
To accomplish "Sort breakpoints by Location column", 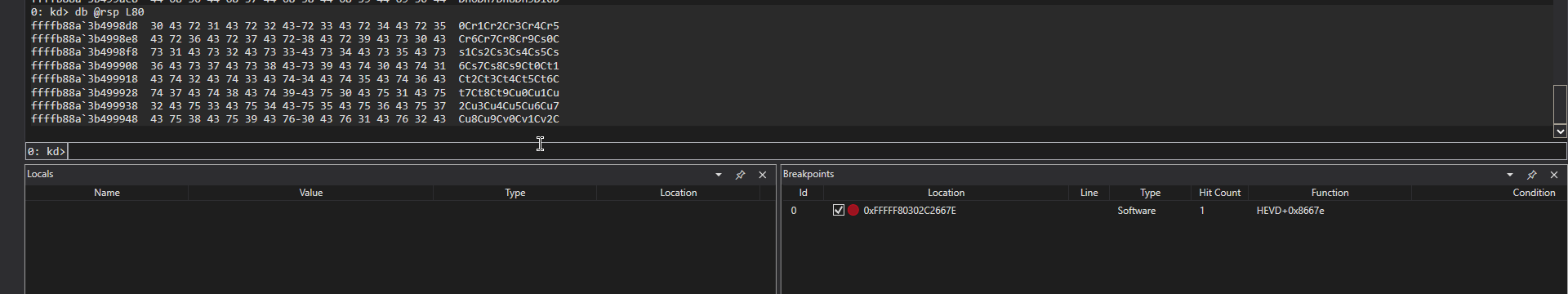I will 947,193.
